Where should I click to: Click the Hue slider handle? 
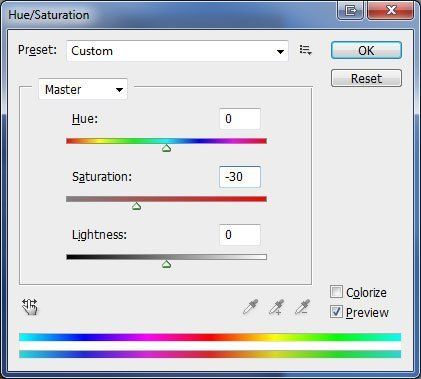click(166, 148)
